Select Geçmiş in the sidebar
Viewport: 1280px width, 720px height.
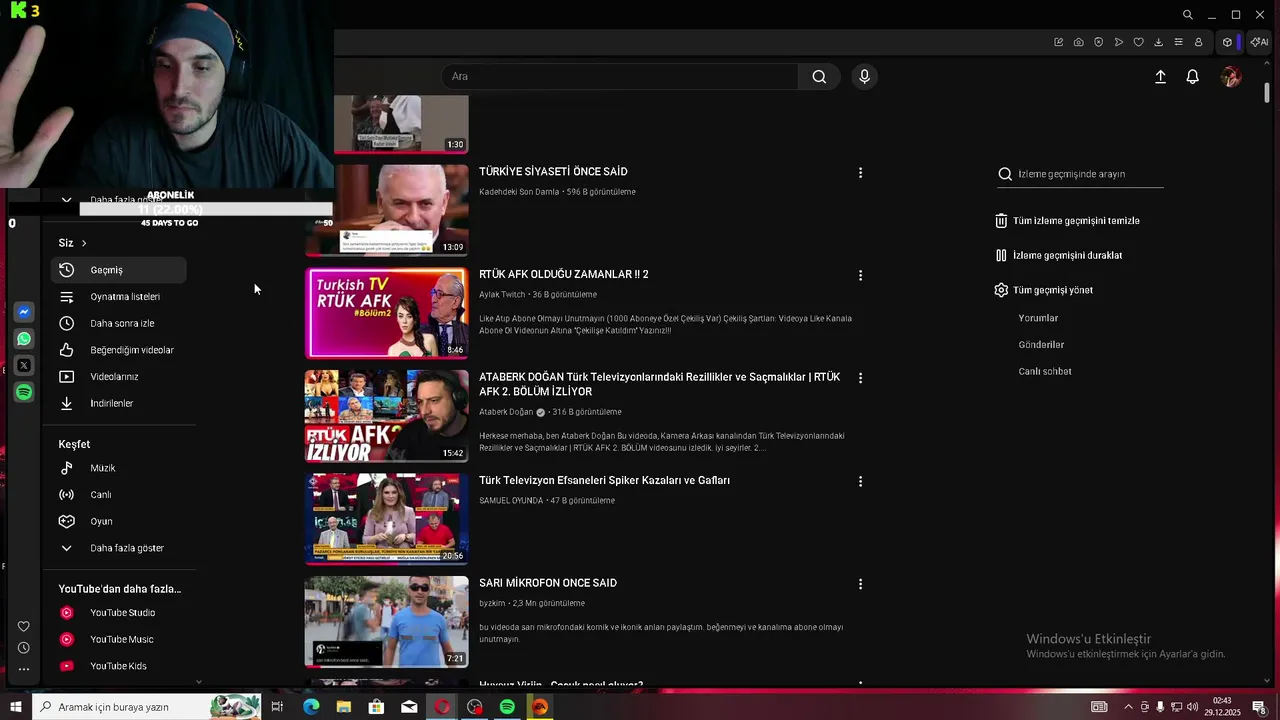(x=119, y=270)
